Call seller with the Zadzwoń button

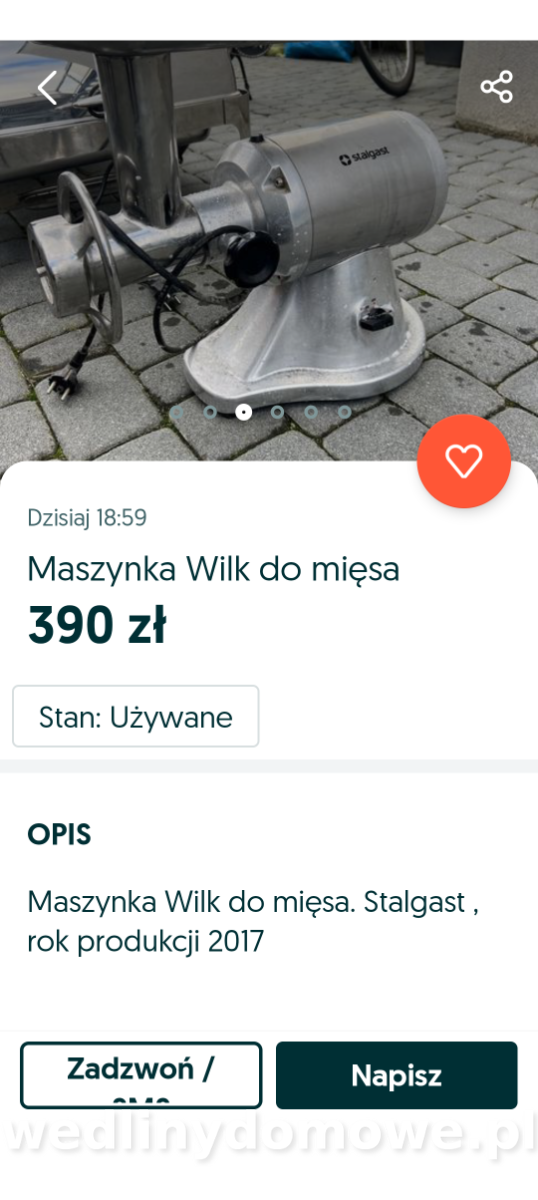pos(141,1075)
